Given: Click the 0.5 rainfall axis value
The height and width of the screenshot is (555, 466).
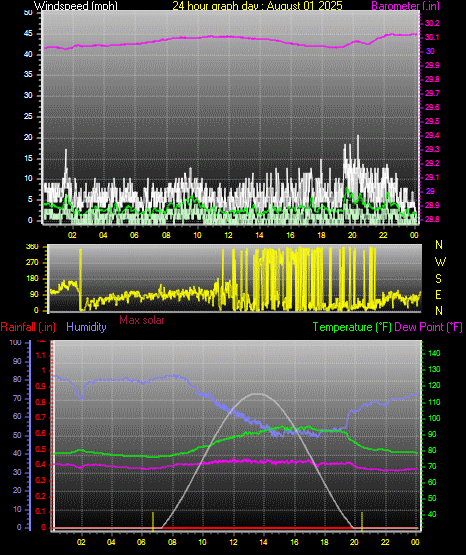Looking at the screenshot, I should click(x=41, y=450).
